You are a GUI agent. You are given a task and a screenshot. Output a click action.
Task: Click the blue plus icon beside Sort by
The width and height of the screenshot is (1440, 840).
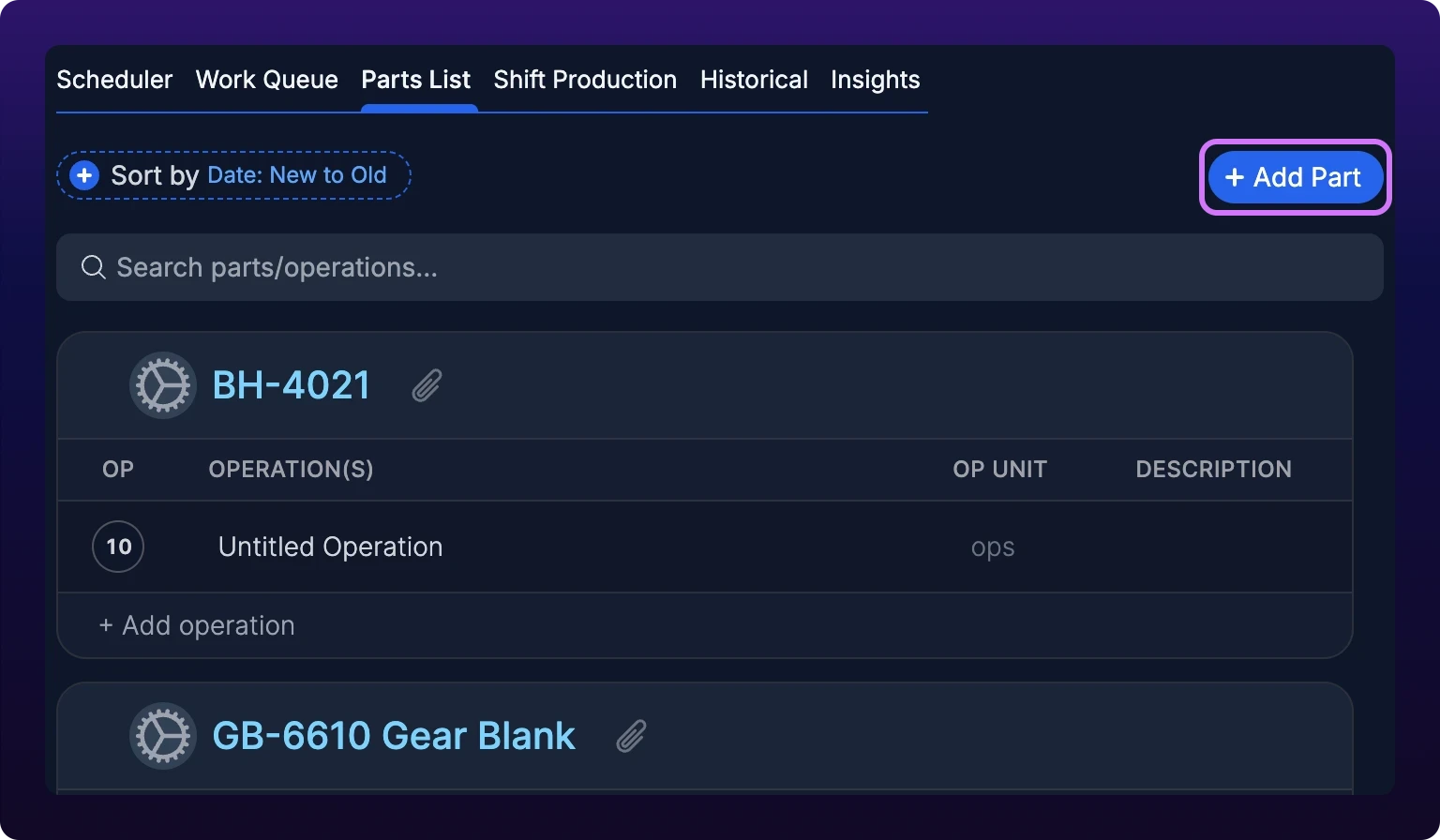click(x=84, y=175)
